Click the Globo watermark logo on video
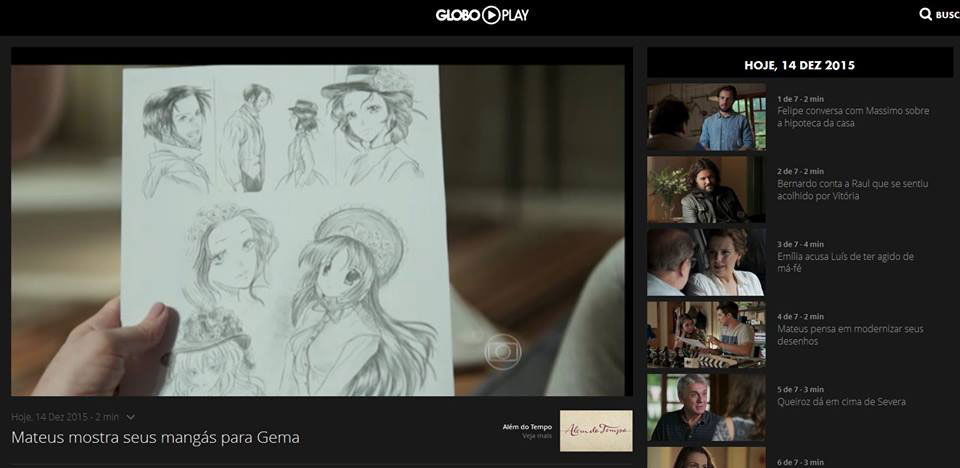This screenshot has height=468, width=960. coord(503,351)
